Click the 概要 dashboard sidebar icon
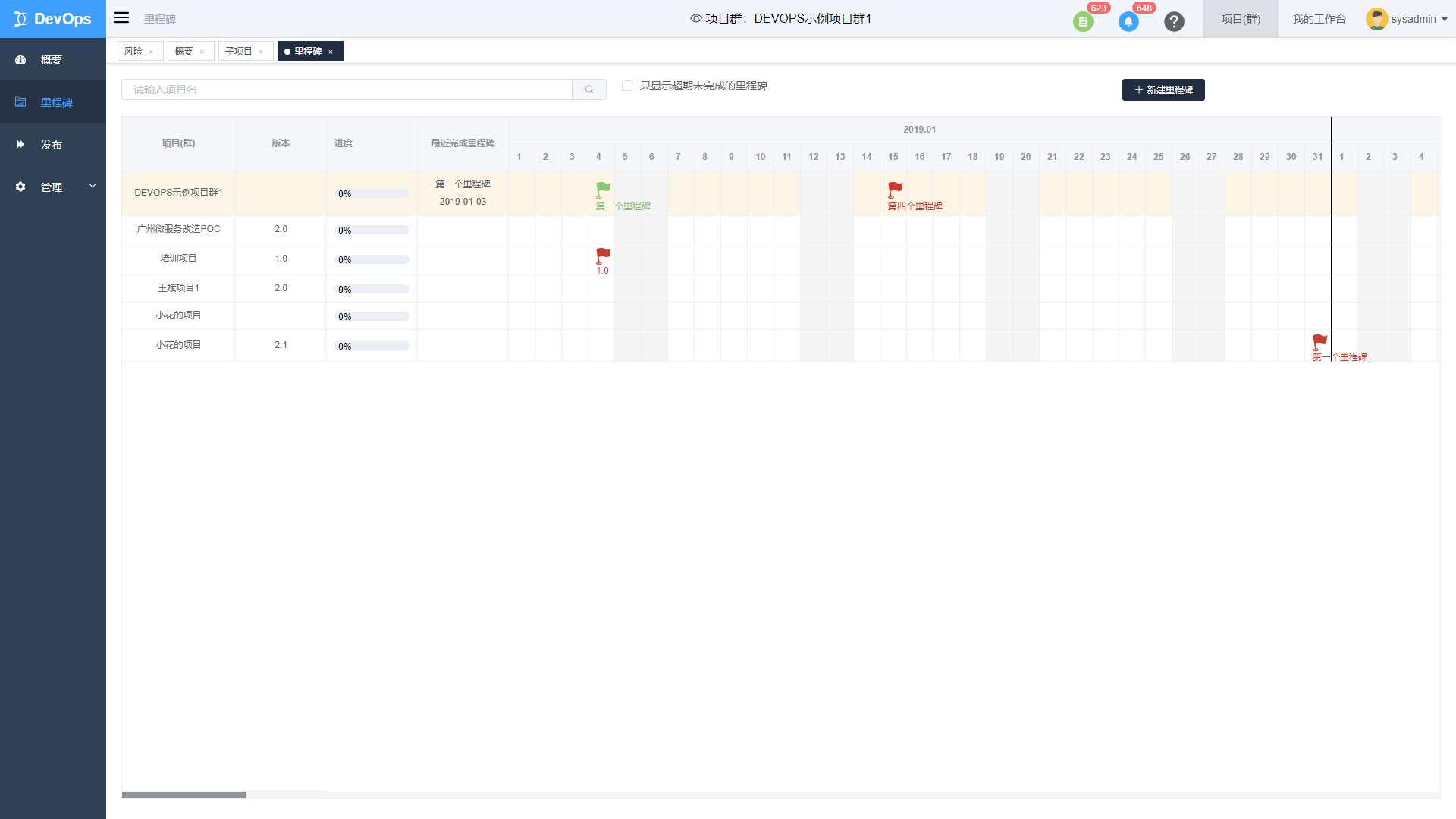Viewport: 1456px width, 819px height. [x=20, y=60]
